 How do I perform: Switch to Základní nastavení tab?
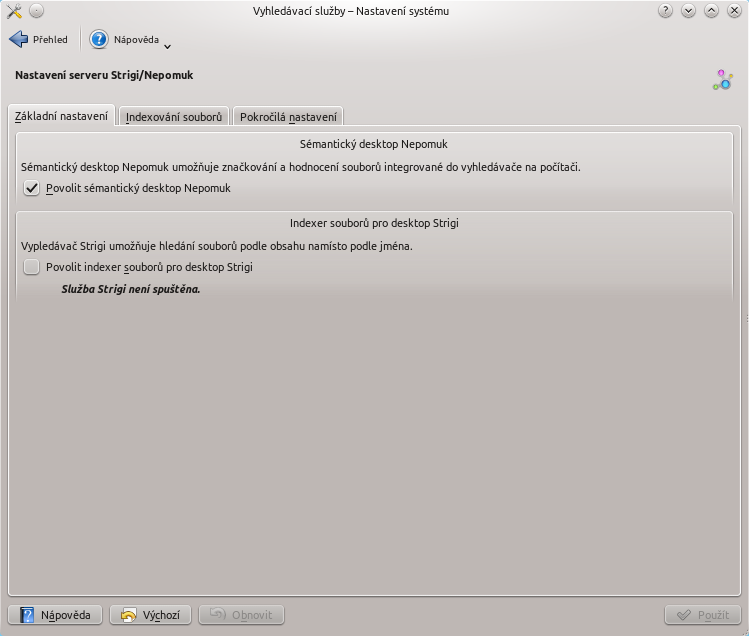click(x=62, y=116)
